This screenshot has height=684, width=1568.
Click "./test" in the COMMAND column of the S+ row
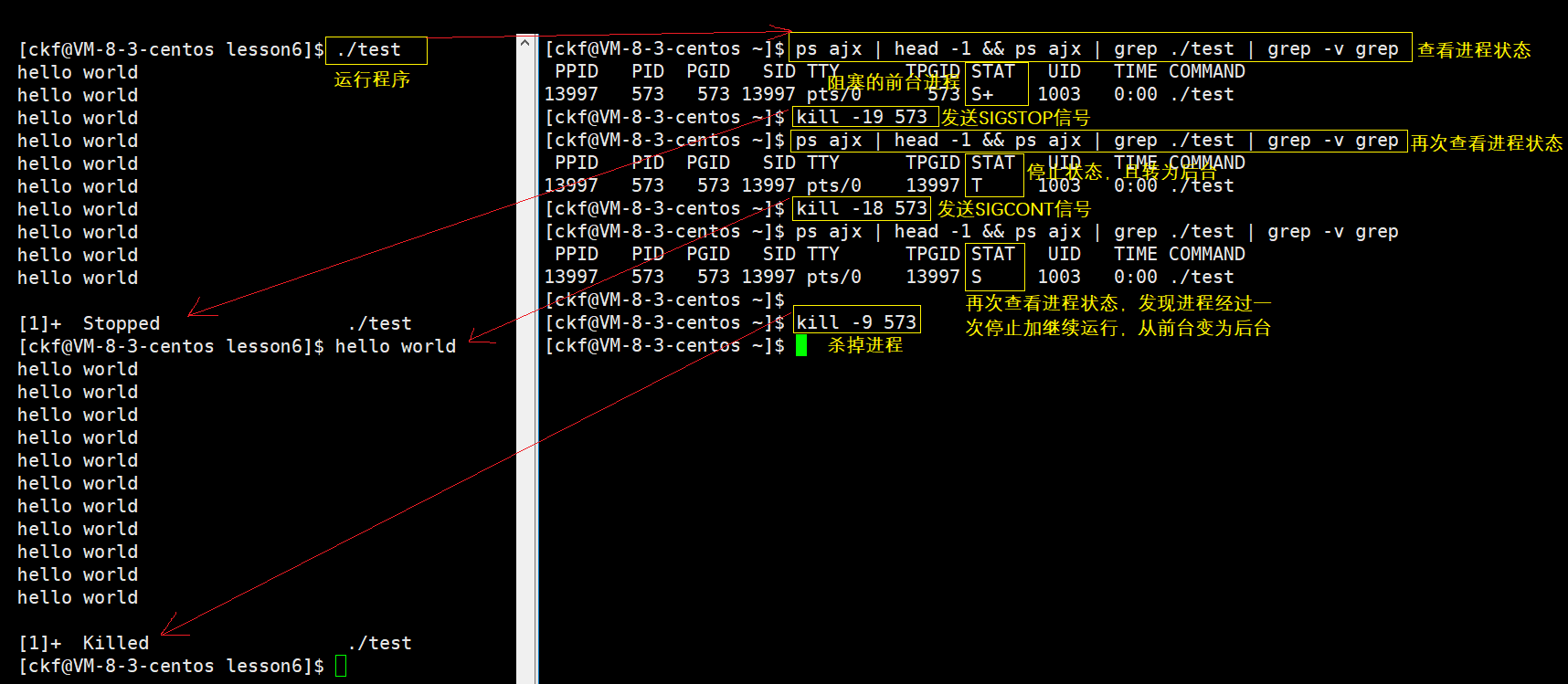1202,94
